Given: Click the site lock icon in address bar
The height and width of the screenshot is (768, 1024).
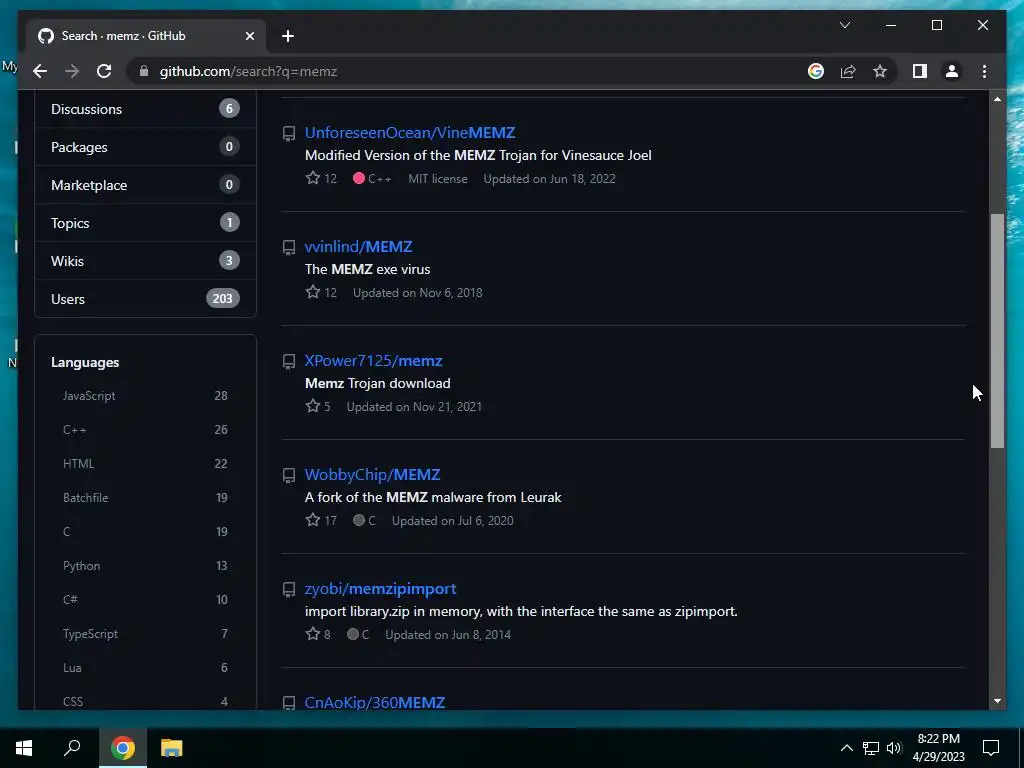Looking at the screenshot, I should tap(144, 71).
